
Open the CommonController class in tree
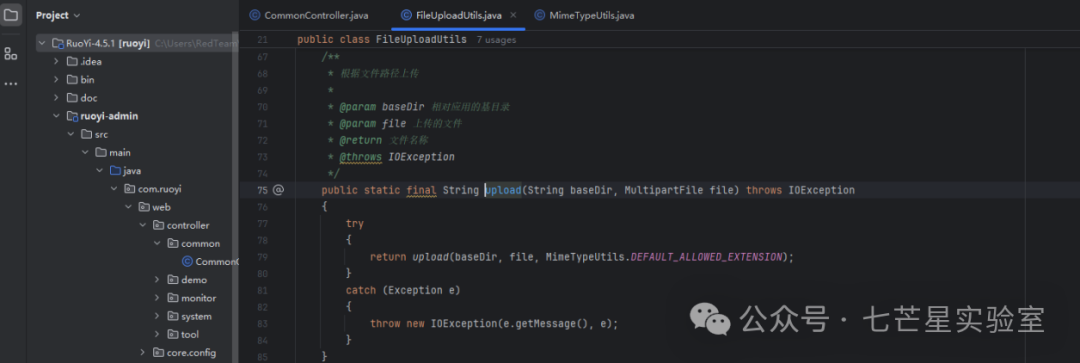tap(210, 262)
